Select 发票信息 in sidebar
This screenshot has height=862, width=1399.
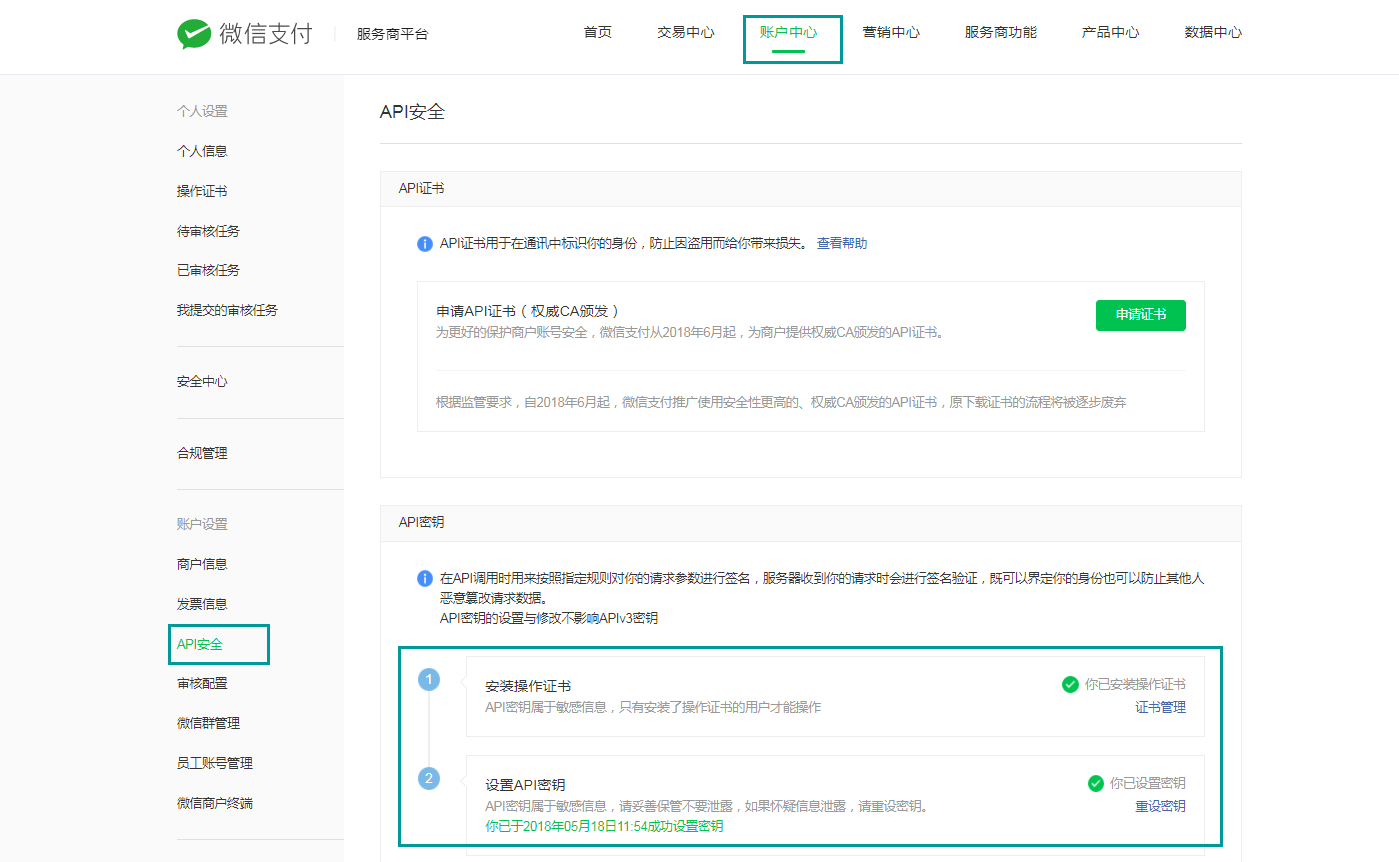[202, 604]
